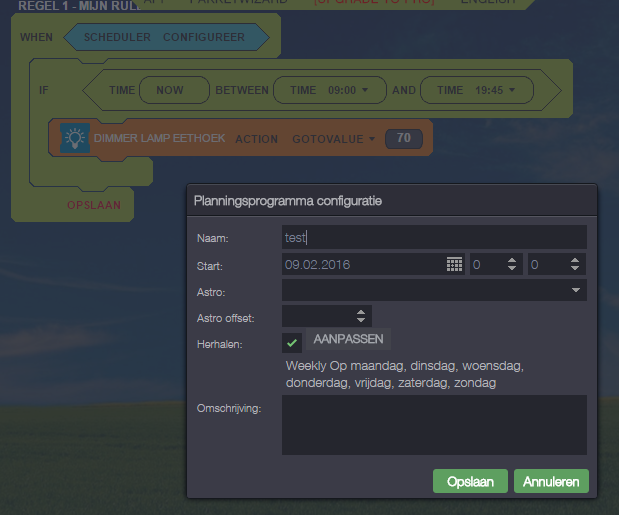Click the Naam text field
This screenshot has height=515, width=619.
(433, 237)
